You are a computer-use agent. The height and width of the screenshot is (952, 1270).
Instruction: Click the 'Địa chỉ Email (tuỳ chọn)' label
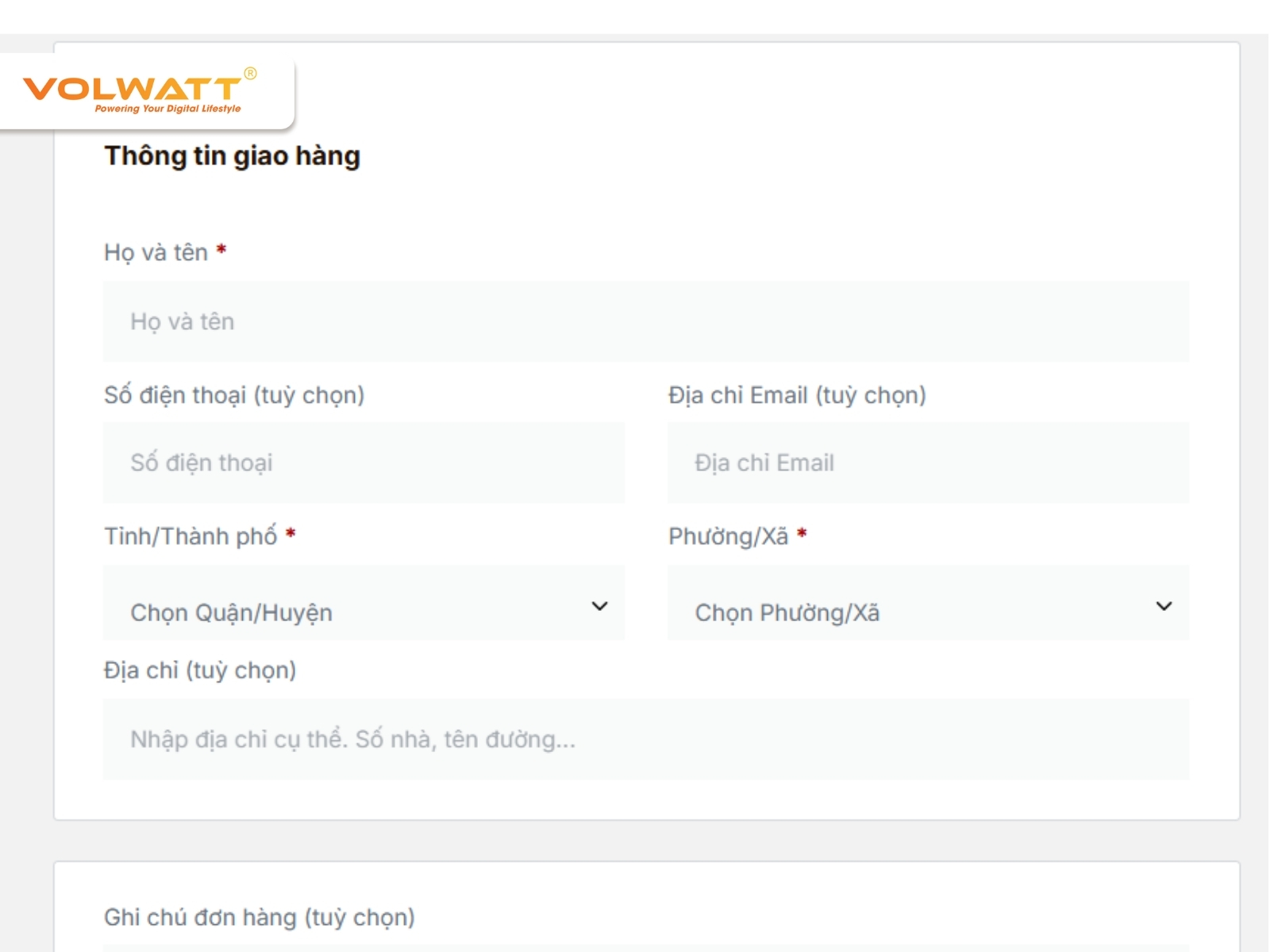(797, 395)
